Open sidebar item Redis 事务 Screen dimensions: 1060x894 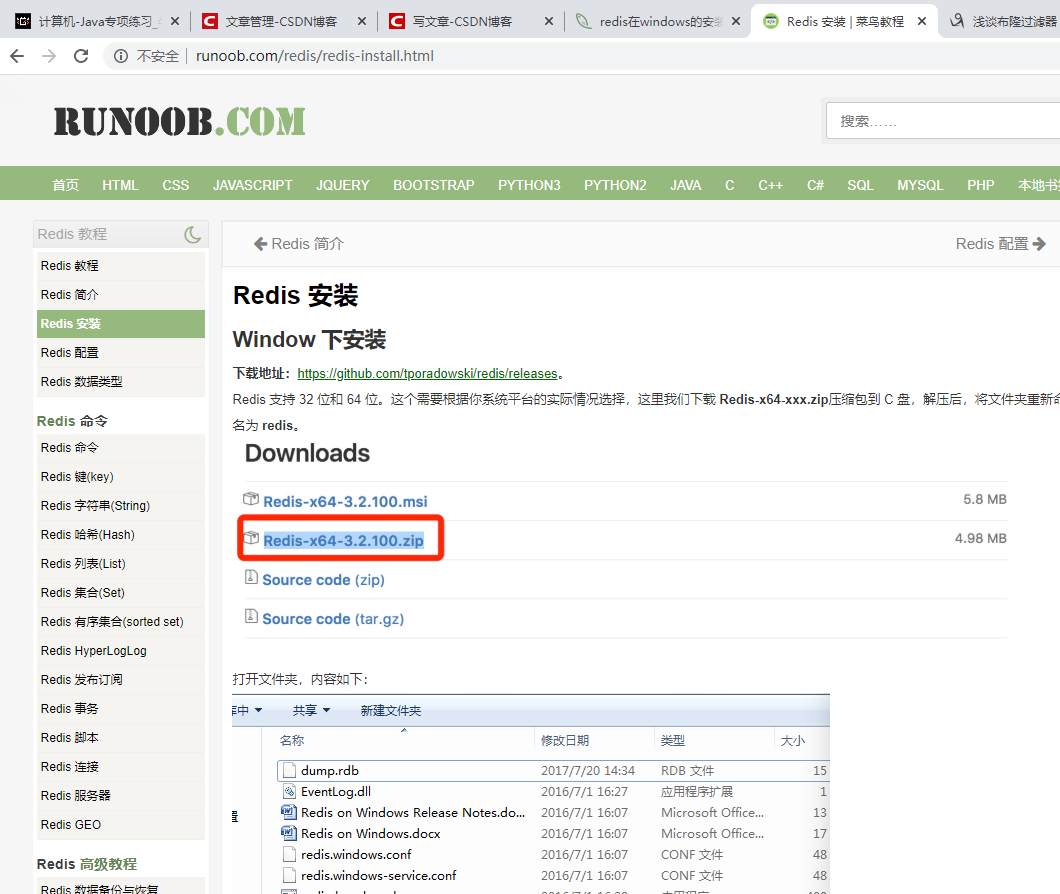click(x=121, y=709)
